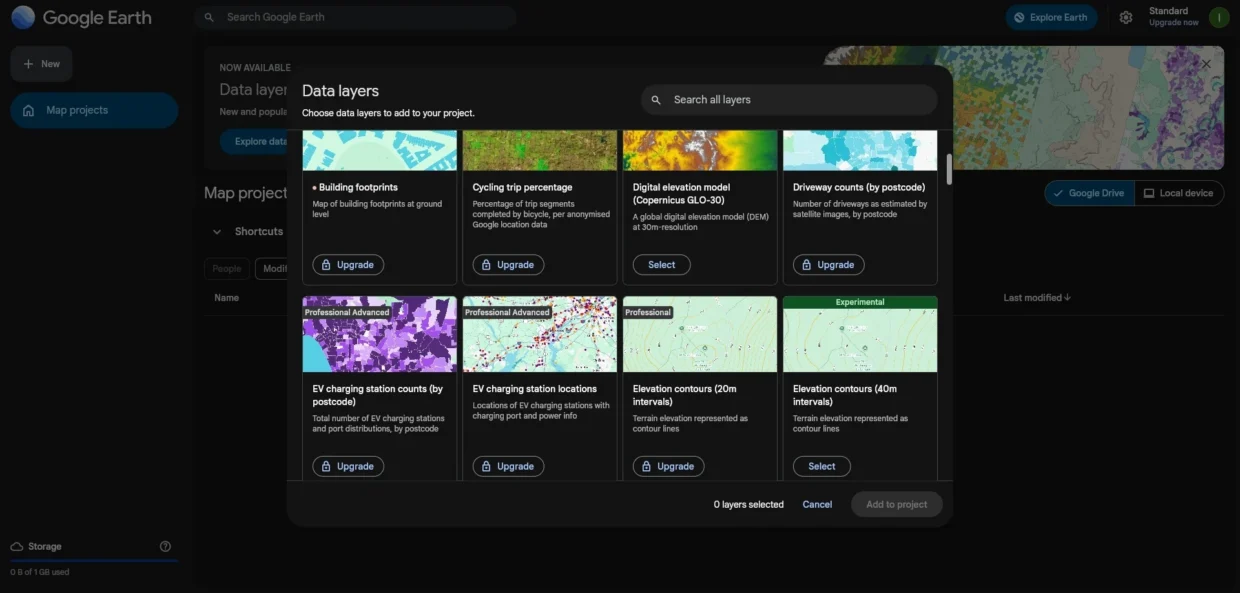The image size is (1240, 593).
Task: Click the Last modified sort arrow
Action: click(x=1068, y=298)
